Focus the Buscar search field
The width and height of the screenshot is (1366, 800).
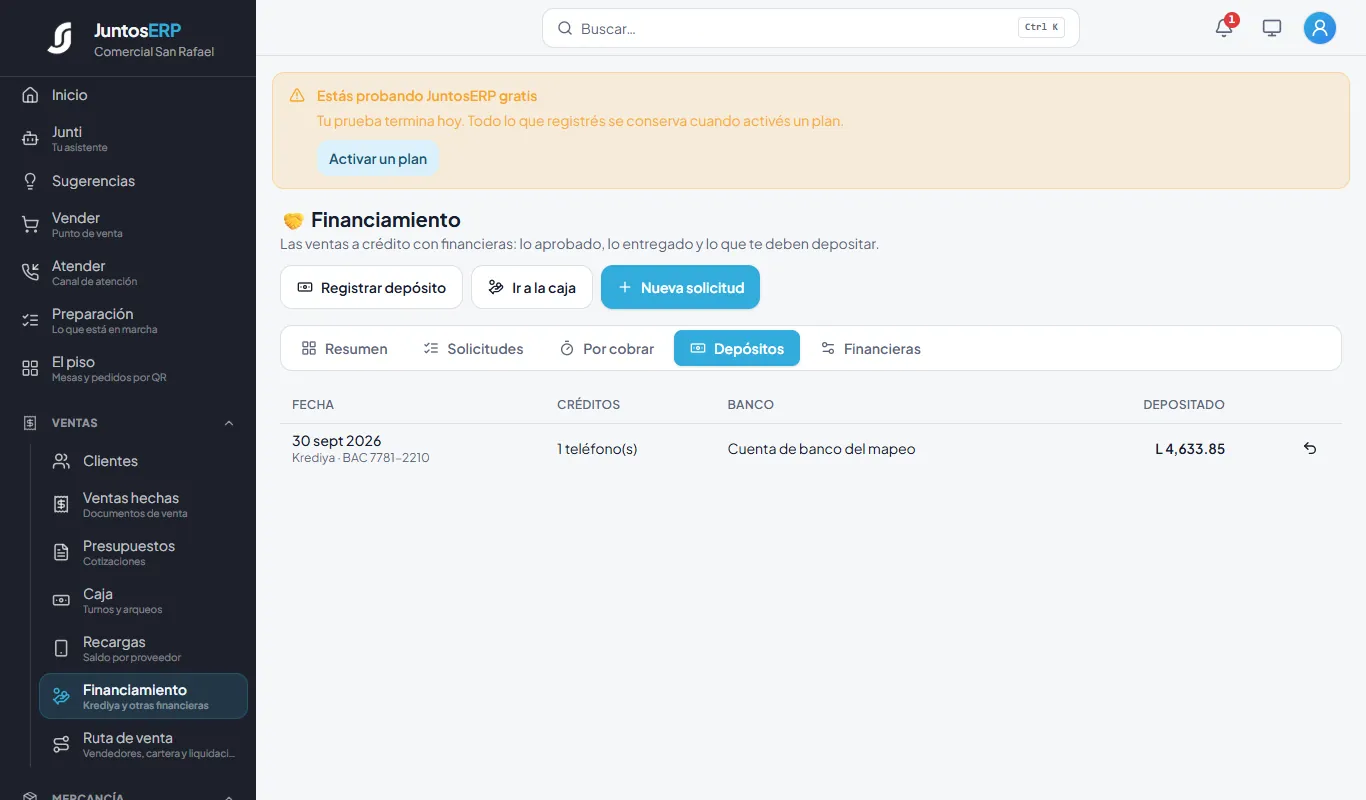click(x=810, y=28)
